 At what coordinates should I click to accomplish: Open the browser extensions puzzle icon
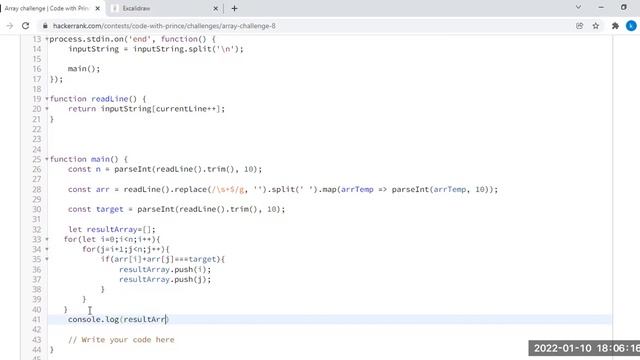(x=615, y=26)
